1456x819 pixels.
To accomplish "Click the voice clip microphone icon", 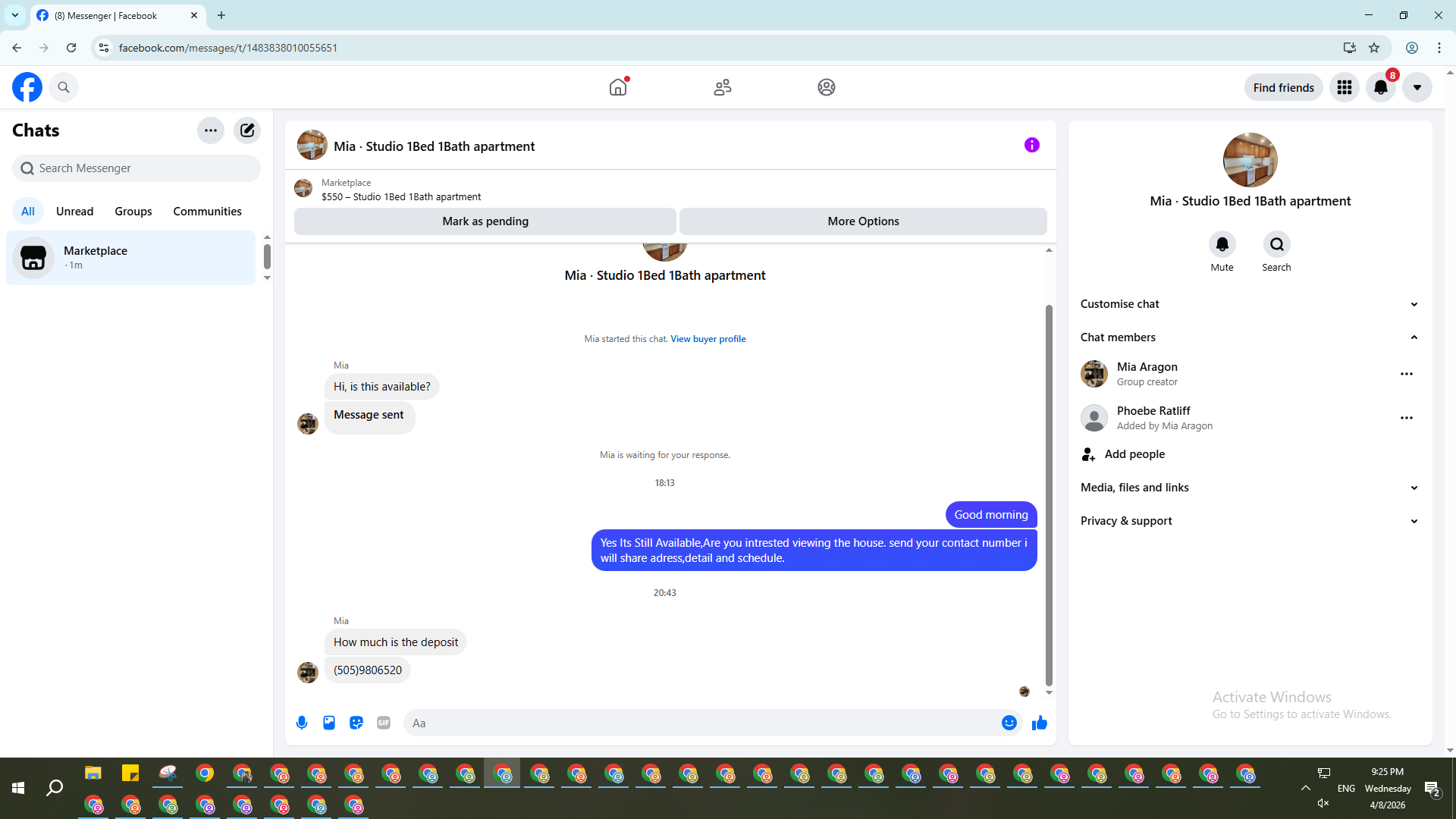I will click(x=302, y=723).
